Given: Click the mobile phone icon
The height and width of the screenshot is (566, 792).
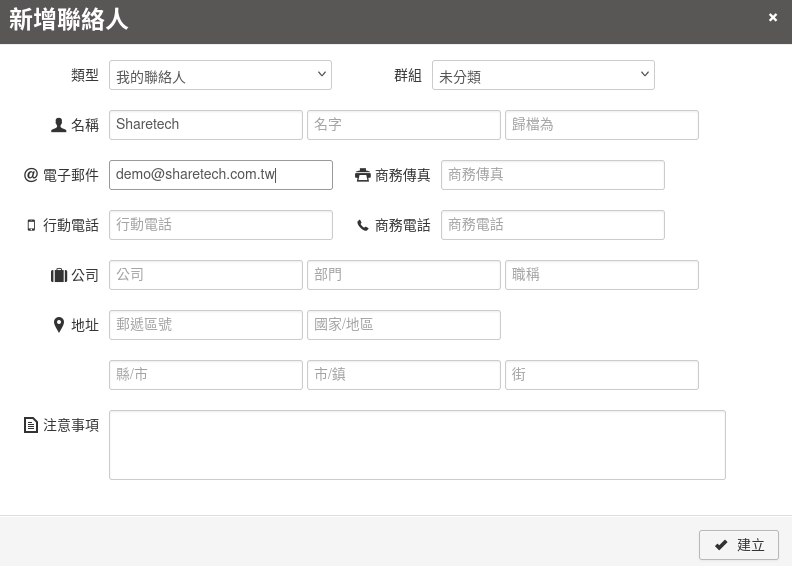Looking at the screenshot, I should 31,225.
